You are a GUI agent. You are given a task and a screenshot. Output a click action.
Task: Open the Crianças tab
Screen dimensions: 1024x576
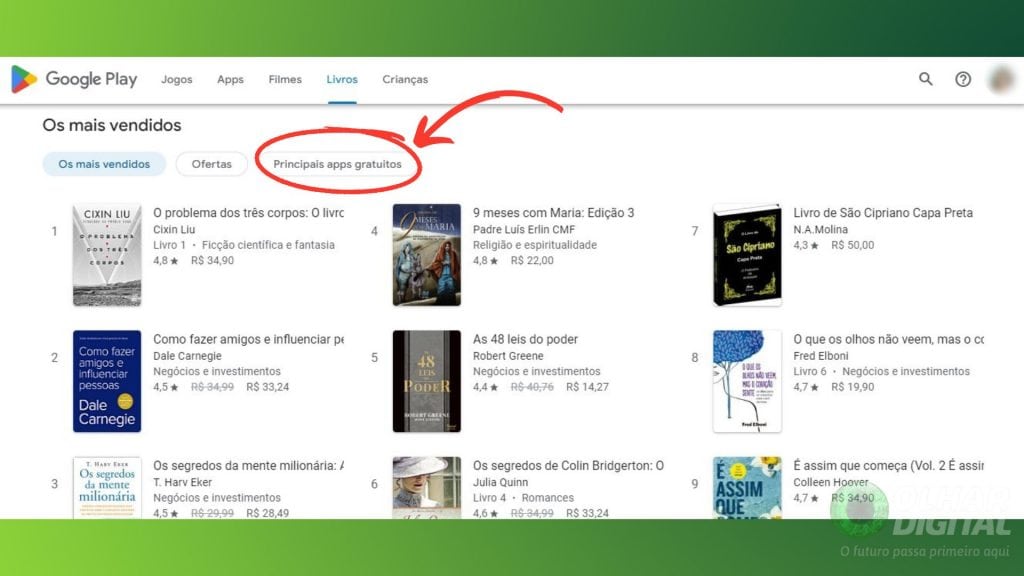pyautogui.click(x=405, y=79)
